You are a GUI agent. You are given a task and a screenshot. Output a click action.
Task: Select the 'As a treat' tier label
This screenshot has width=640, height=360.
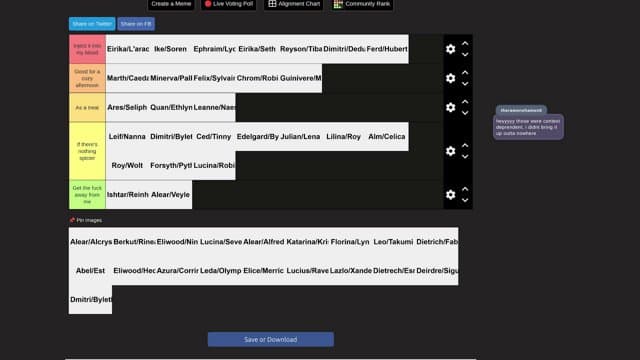tap(87, 107)
